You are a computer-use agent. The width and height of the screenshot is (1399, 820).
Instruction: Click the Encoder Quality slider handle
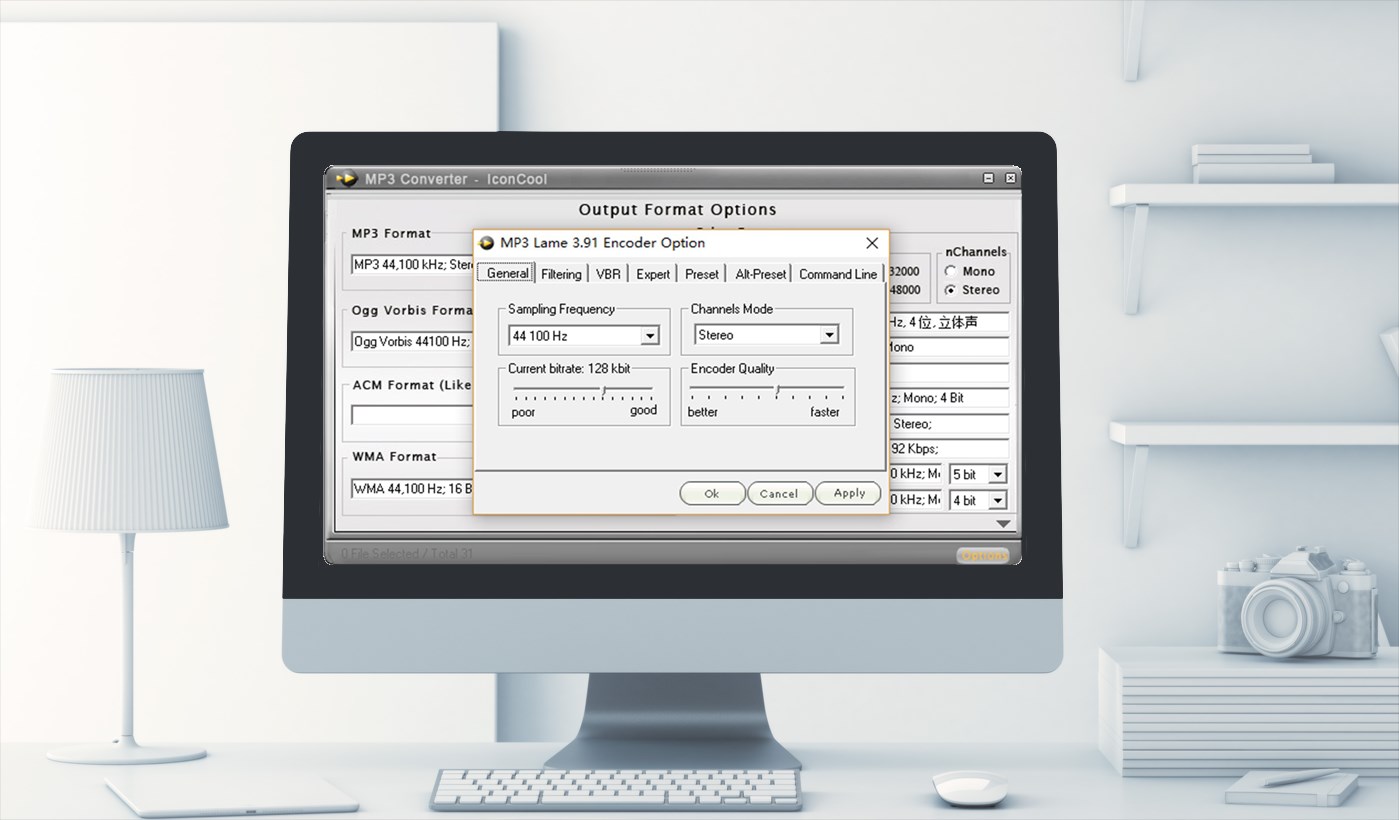point(777,388)
